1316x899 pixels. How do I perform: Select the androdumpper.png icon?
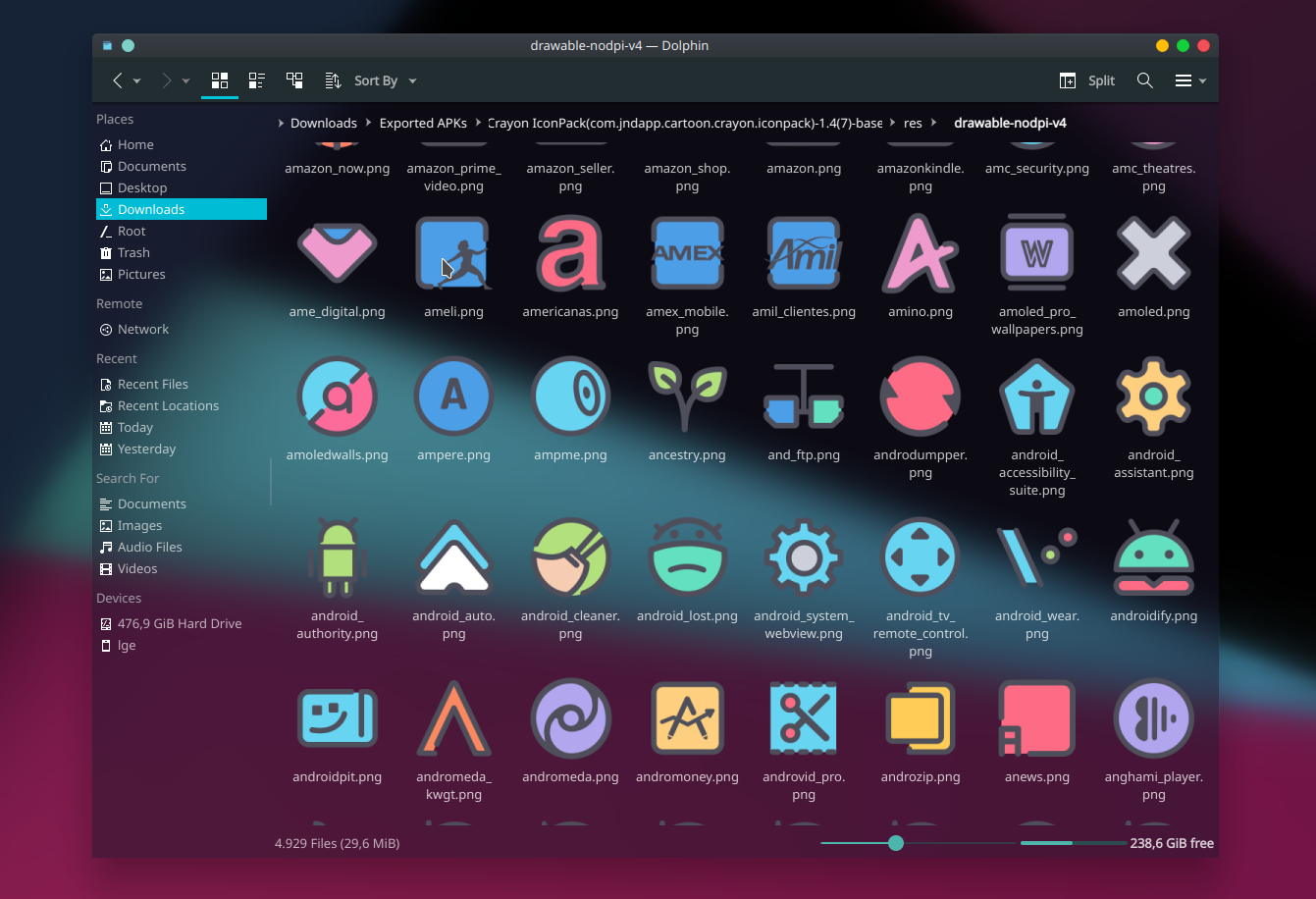click(x=921, y=397)
